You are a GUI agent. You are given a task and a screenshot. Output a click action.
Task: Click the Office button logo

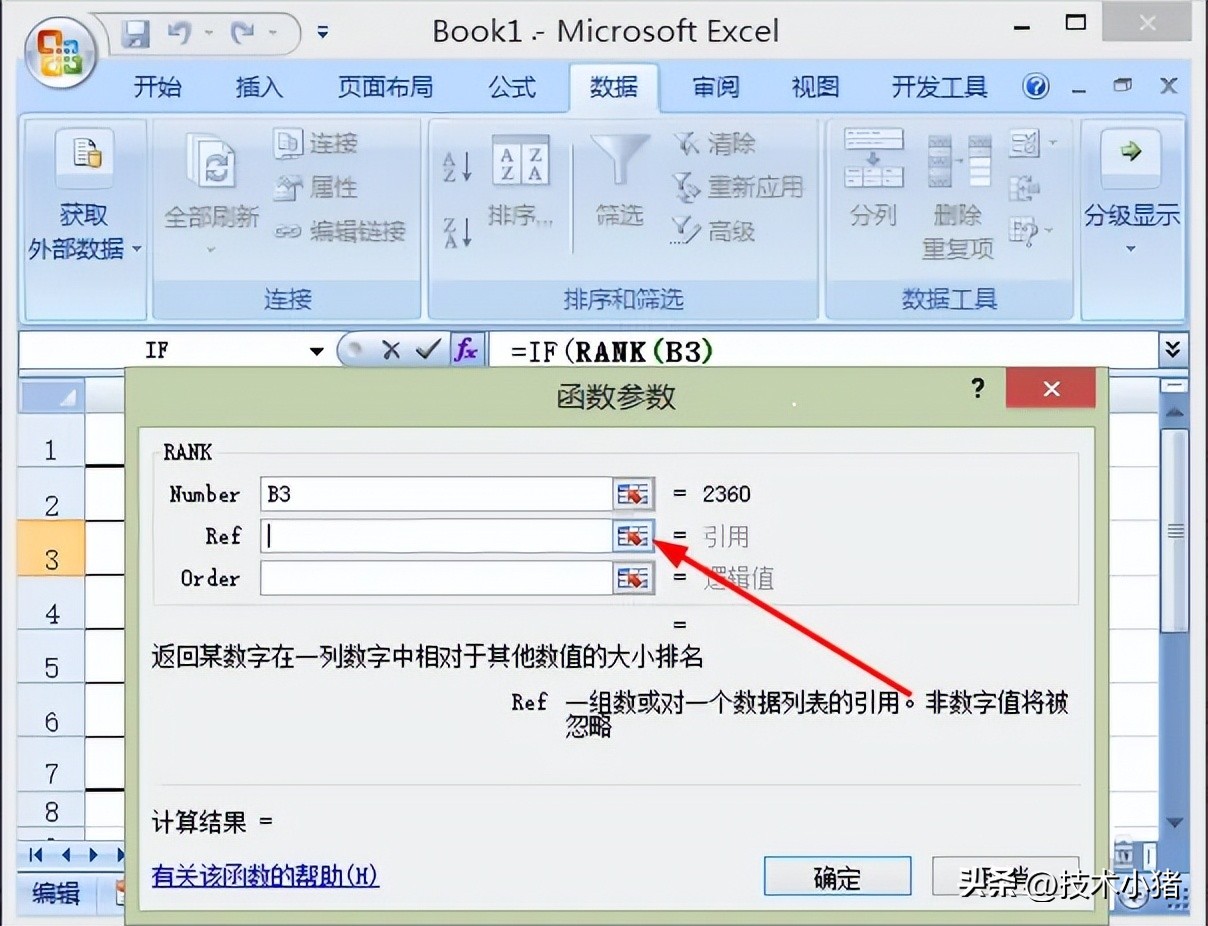tap(59, 53)
